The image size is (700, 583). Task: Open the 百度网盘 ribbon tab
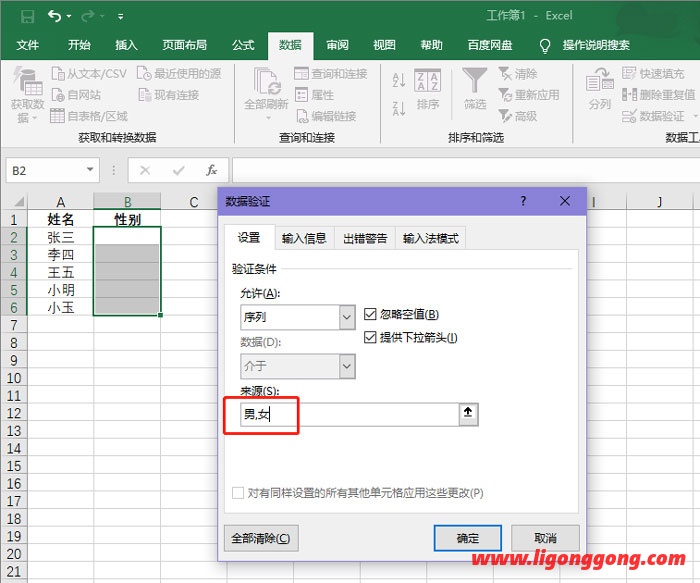pos(490,45)
